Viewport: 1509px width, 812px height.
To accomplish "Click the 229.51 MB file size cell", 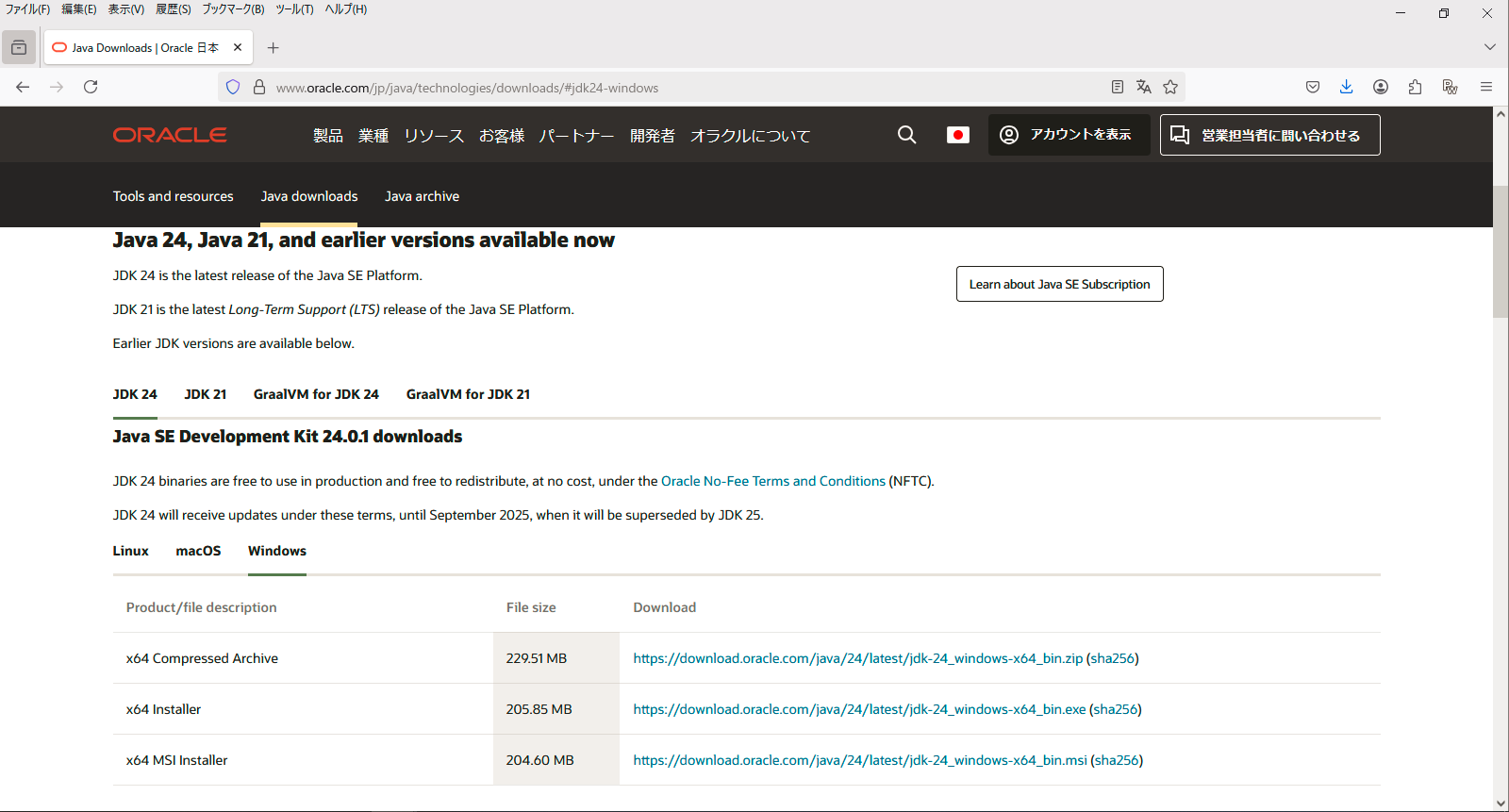I will [556, 658].
